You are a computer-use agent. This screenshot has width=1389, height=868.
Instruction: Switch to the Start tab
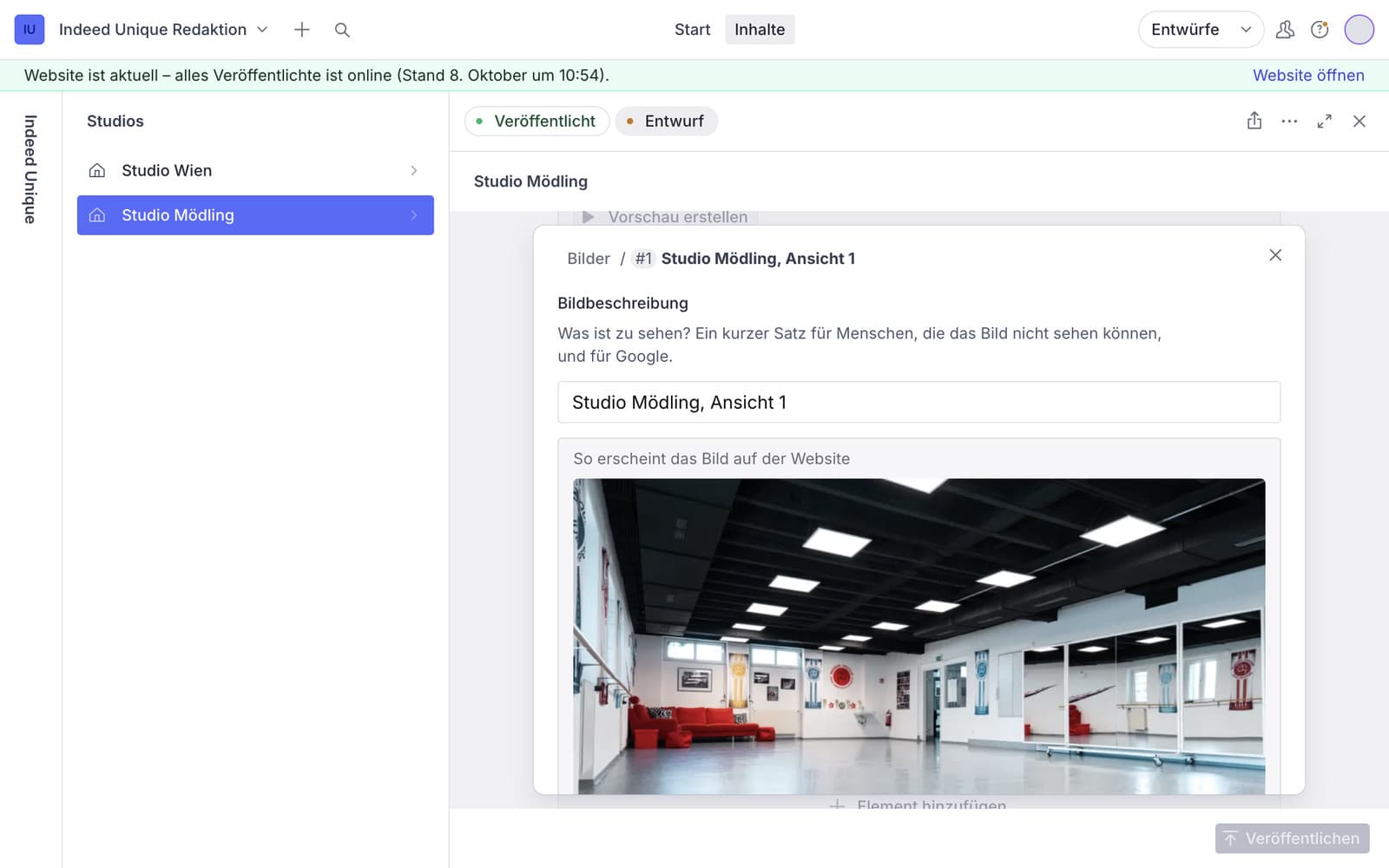tap(692, 30)
